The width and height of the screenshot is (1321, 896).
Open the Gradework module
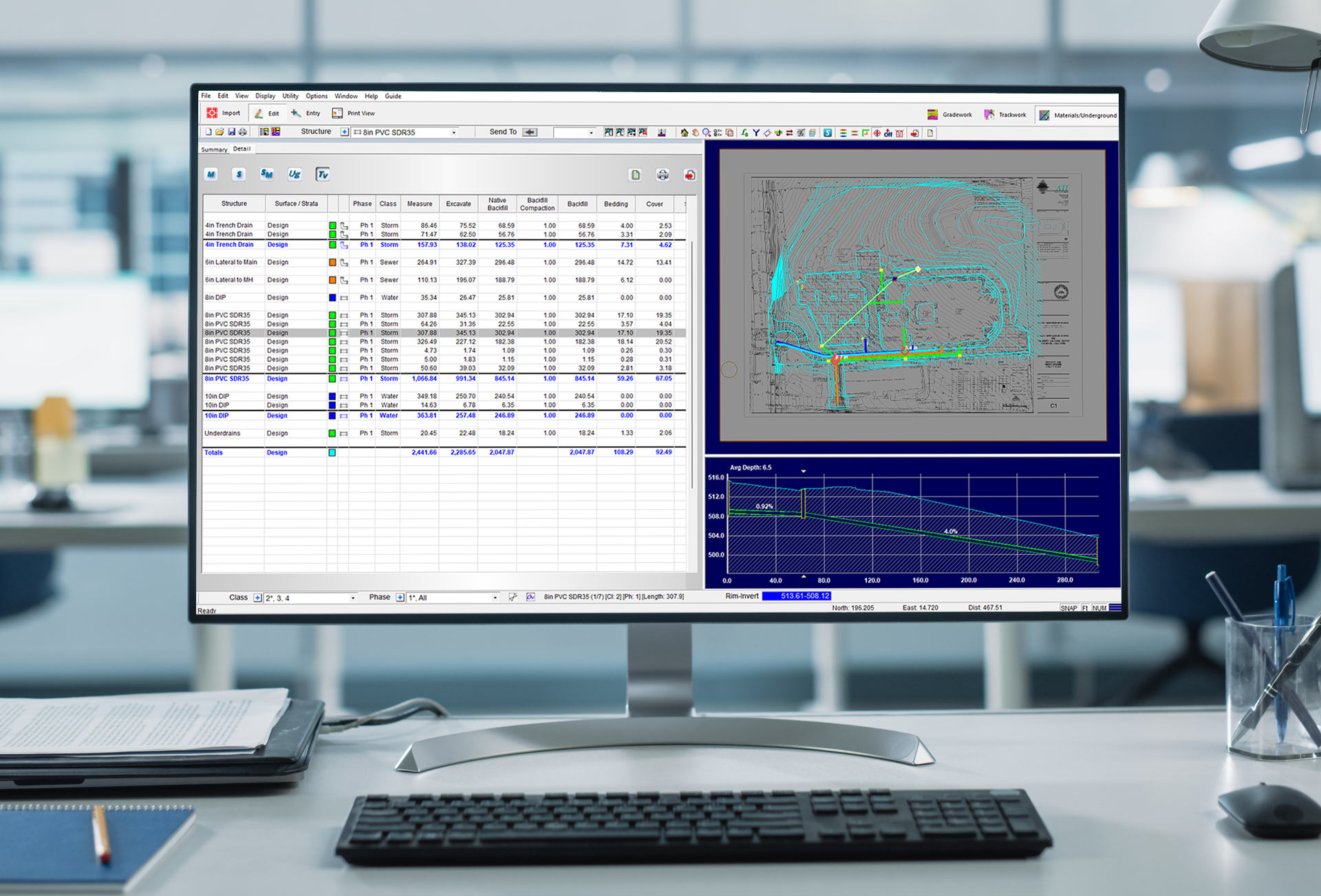pos(949,115)
